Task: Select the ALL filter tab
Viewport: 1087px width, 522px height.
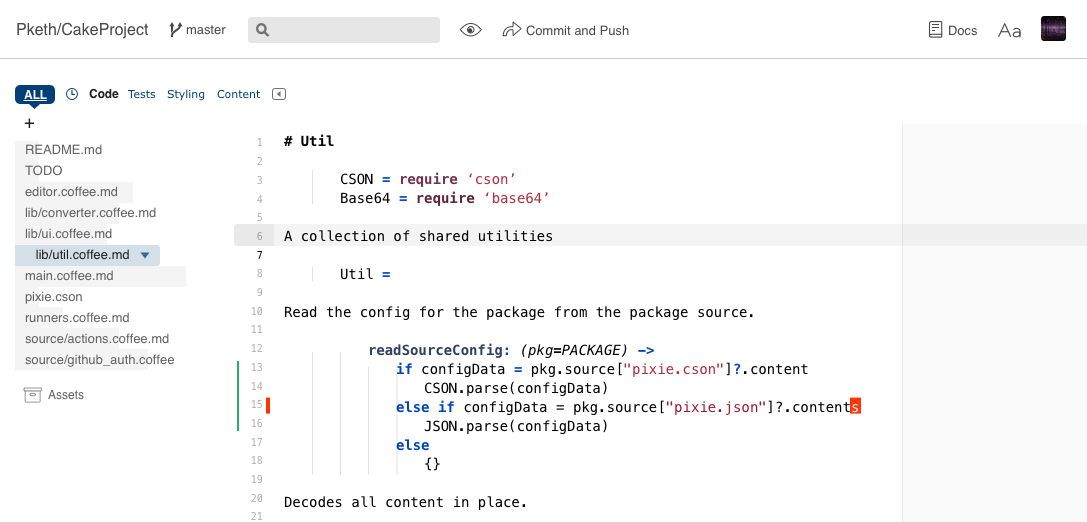Action: pos(35,95)
